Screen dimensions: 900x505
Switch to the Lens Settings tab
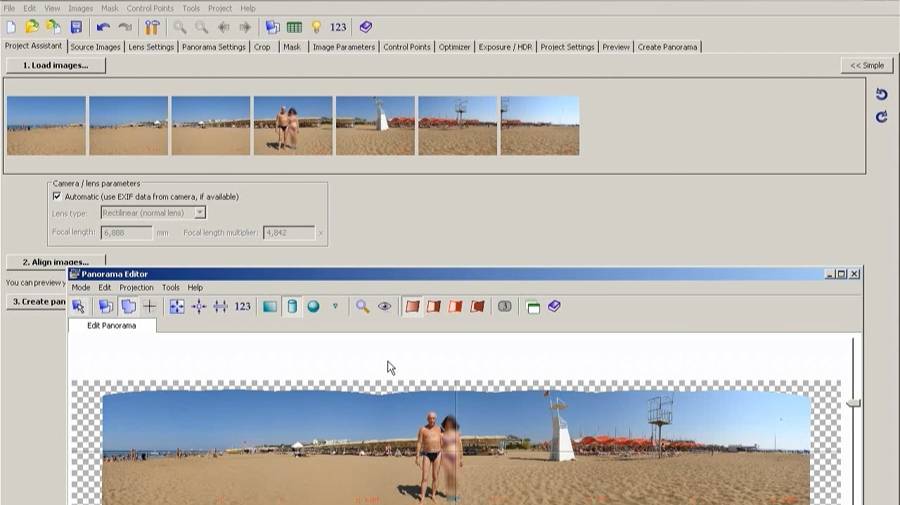151,47
